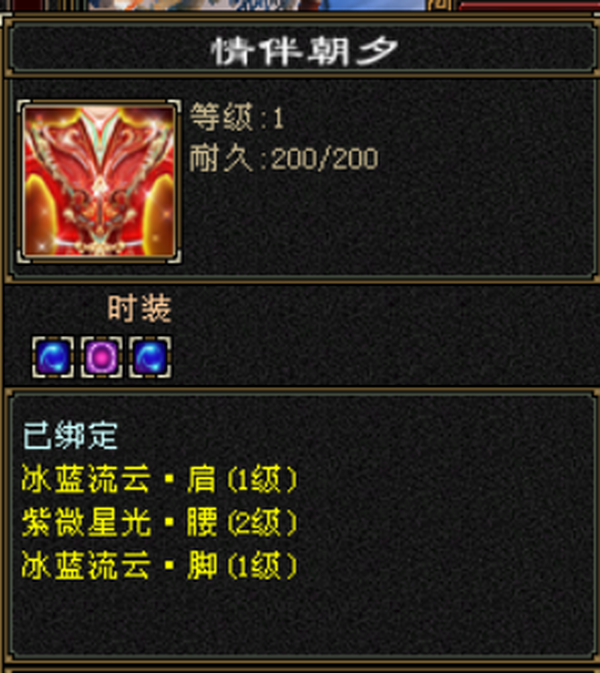Click the 耐久:200/200 durability text

point(284,158)
